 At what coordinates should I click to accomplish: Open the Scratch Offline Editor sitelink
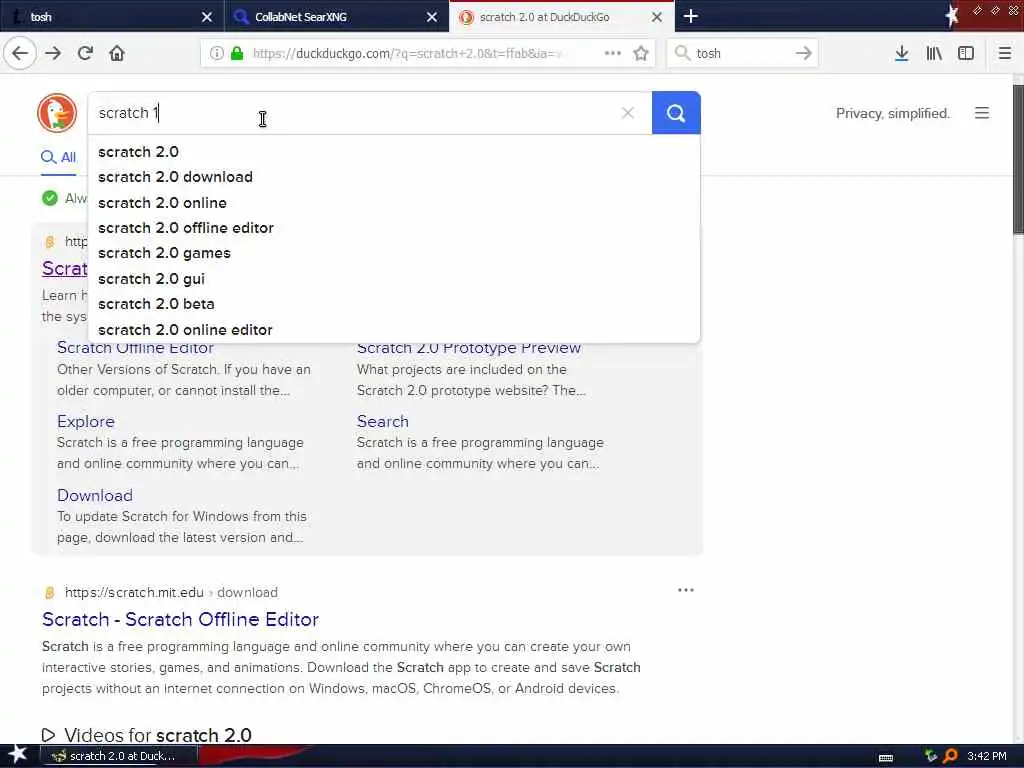click(135, 348)
